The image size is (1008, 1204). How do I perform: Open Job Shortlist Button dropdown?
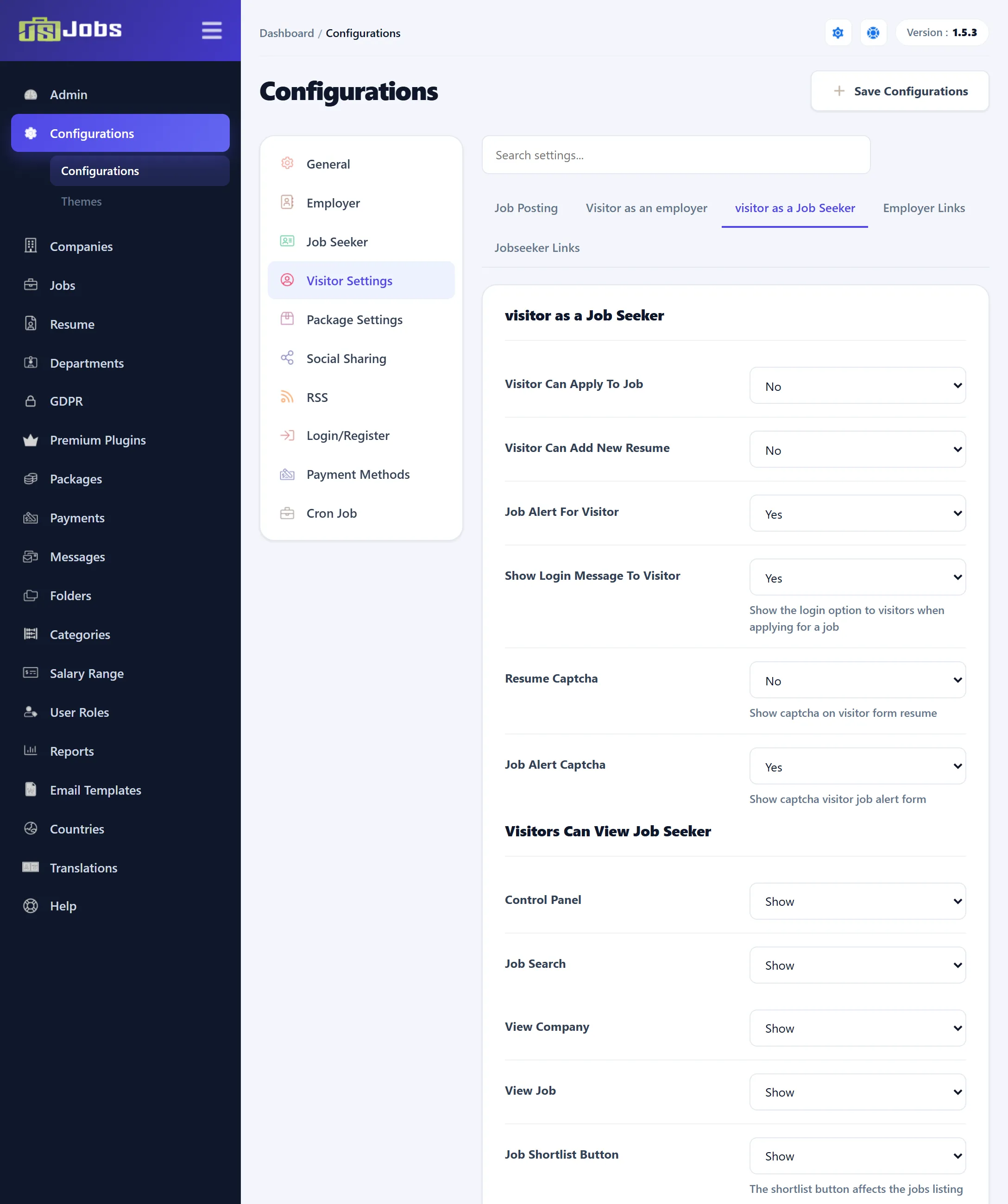coord(857,1156)
